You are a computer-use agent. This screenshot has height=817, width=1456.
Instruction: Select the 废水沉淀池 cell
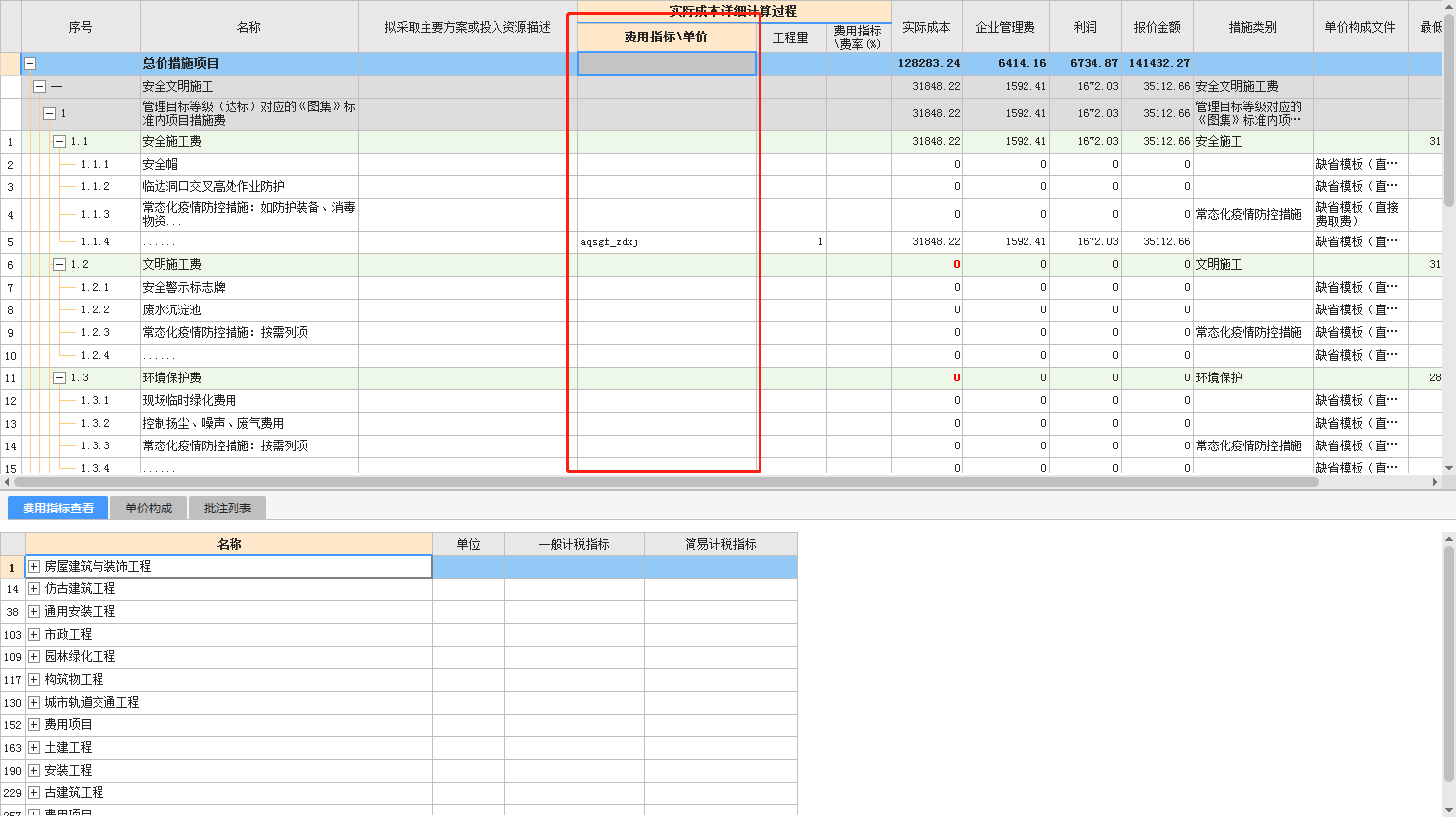(x=249, y=309)
